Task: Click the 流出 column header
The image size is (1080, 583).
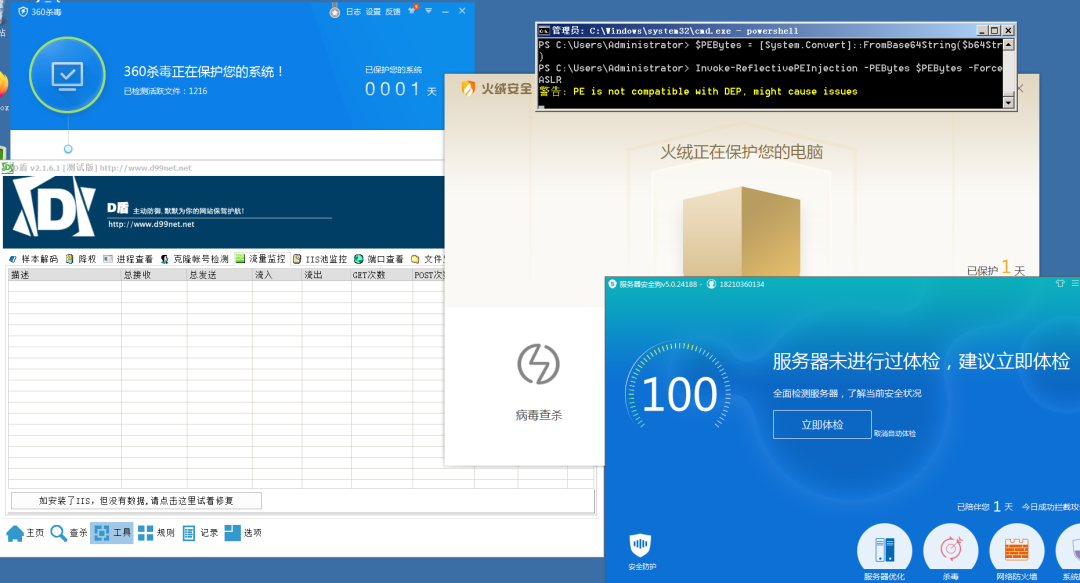Action: pyautogui.click(x=326, y=275)
